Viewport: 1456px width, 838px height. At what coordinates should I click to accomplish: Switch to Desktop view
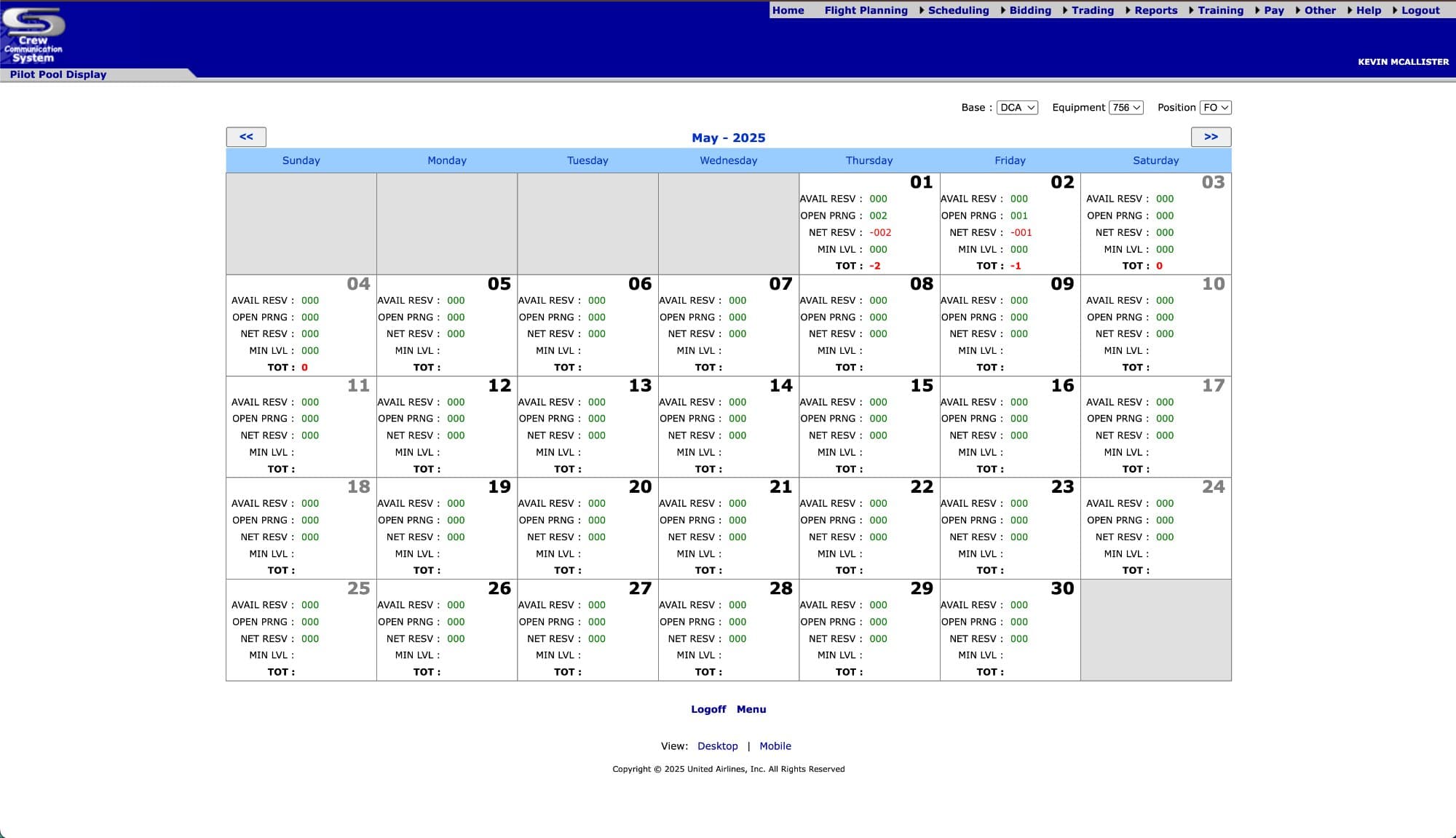(718, 746)
